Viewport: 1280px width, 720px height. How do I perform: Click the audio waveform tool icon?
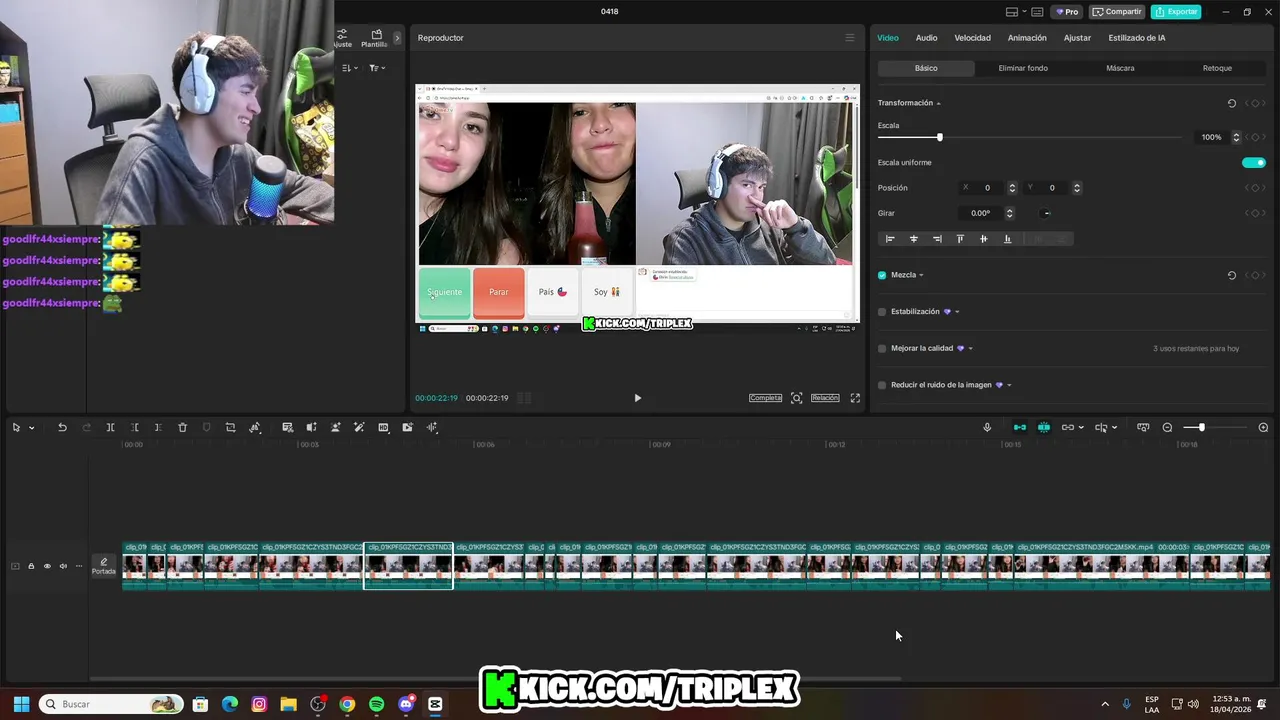[432, 428]
